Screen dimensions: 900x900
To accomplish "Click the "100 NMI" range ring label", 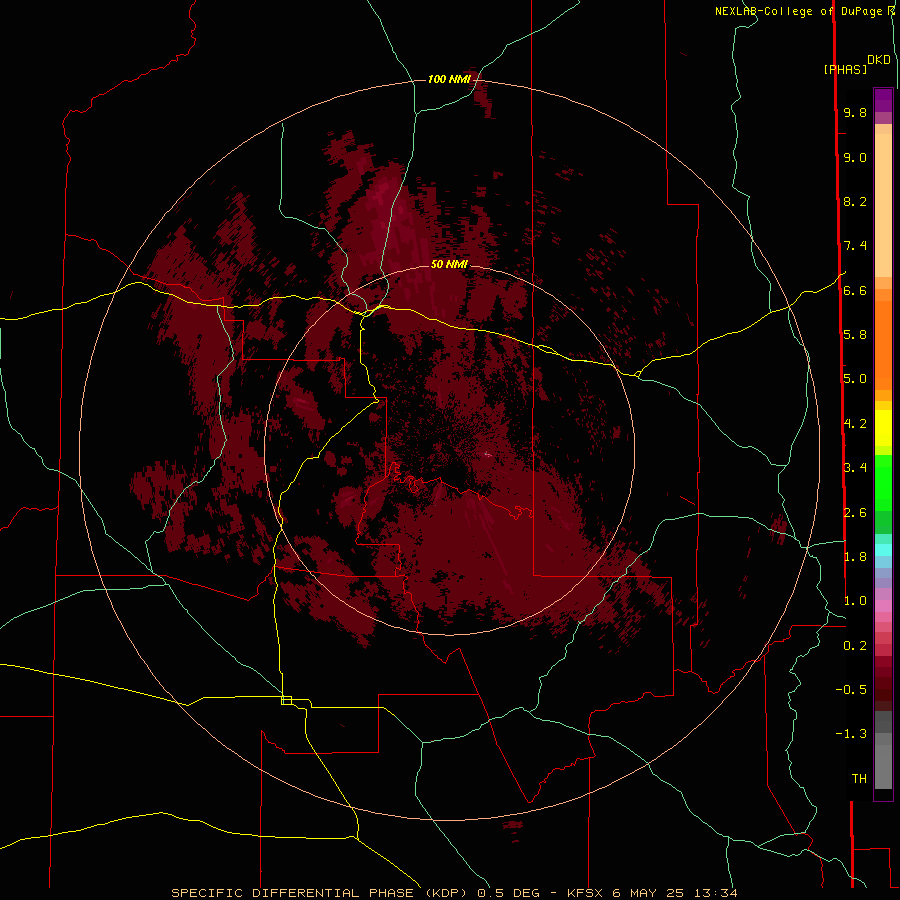I will pyautogui.click(x=449, y=79).
